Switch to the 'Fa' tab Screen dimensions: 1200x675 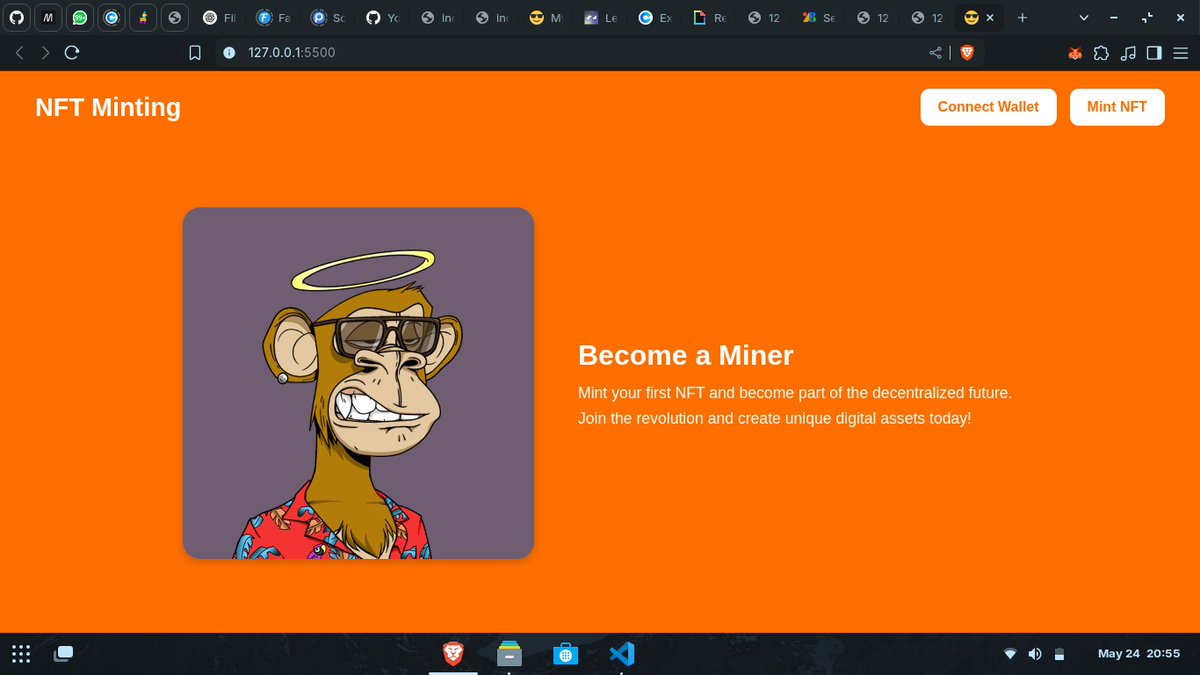click(x=274, y=17)
